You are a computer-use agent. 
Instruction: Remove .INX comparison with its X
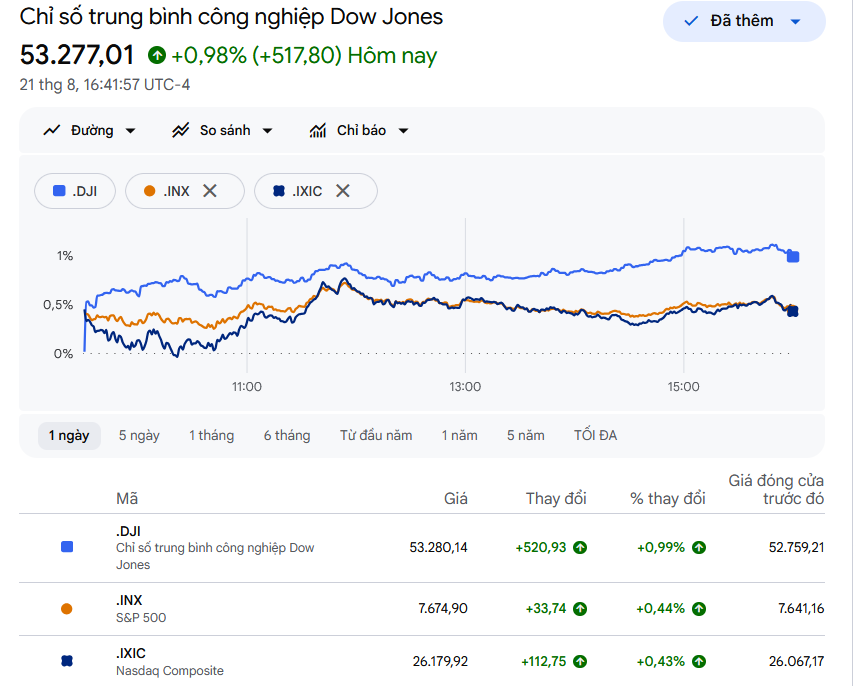coord(210,190)
